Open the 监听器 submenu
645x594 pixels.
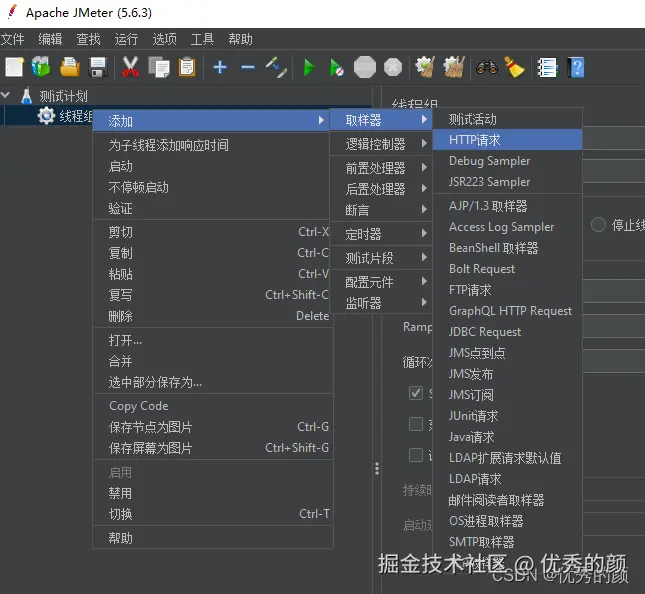point(381,303)
